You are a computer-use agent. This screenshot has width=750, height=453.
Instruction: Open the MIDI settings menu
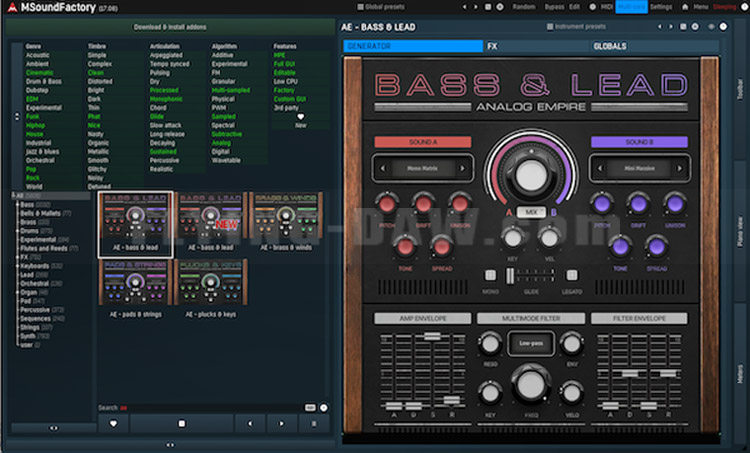(607, 7)
